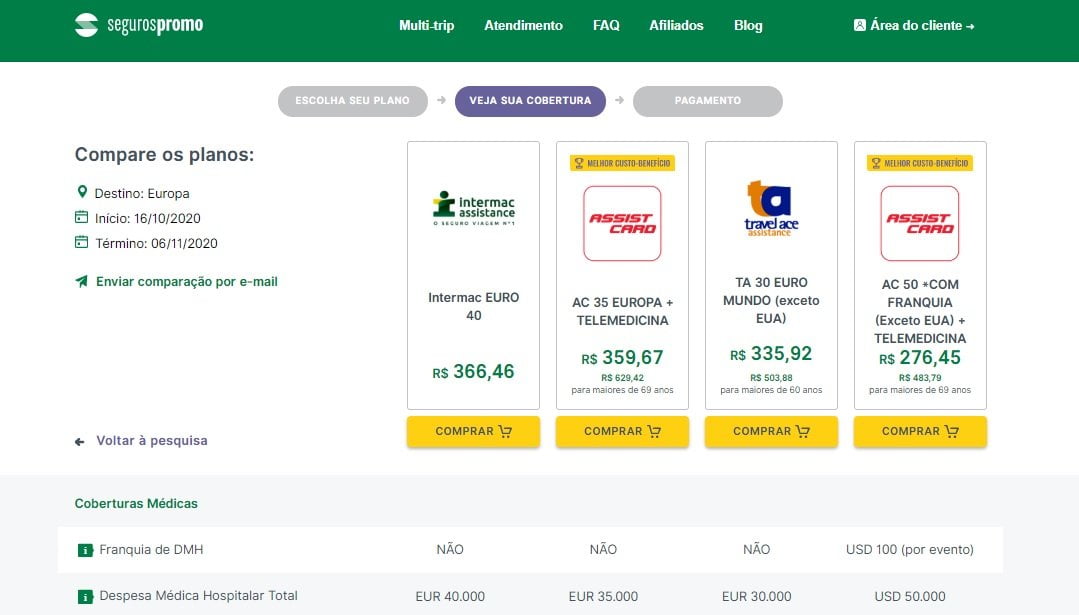Click the location pin icon by Destino

coord(82,192)
